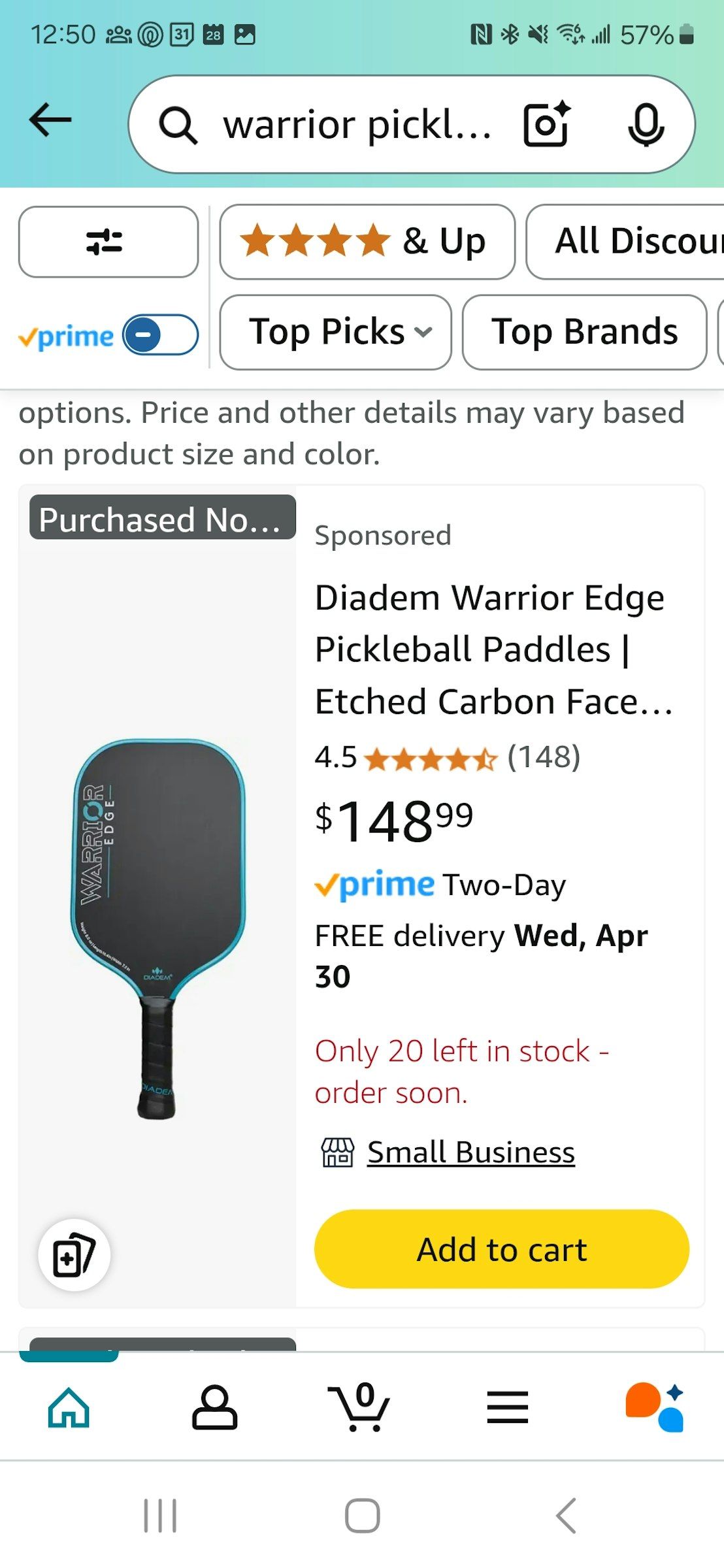
Task: Activate voice search microphone
Action: tap(646, 124)
